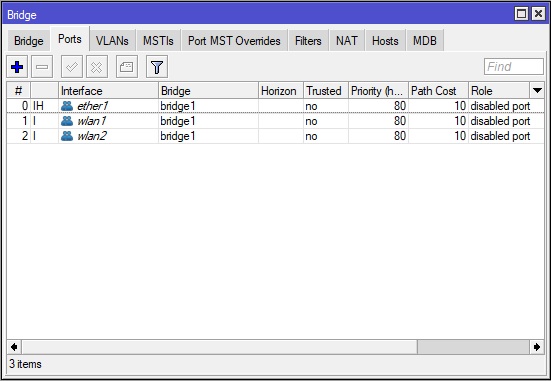Click 'disabled port' role in wlan1 row

(500, 121)
